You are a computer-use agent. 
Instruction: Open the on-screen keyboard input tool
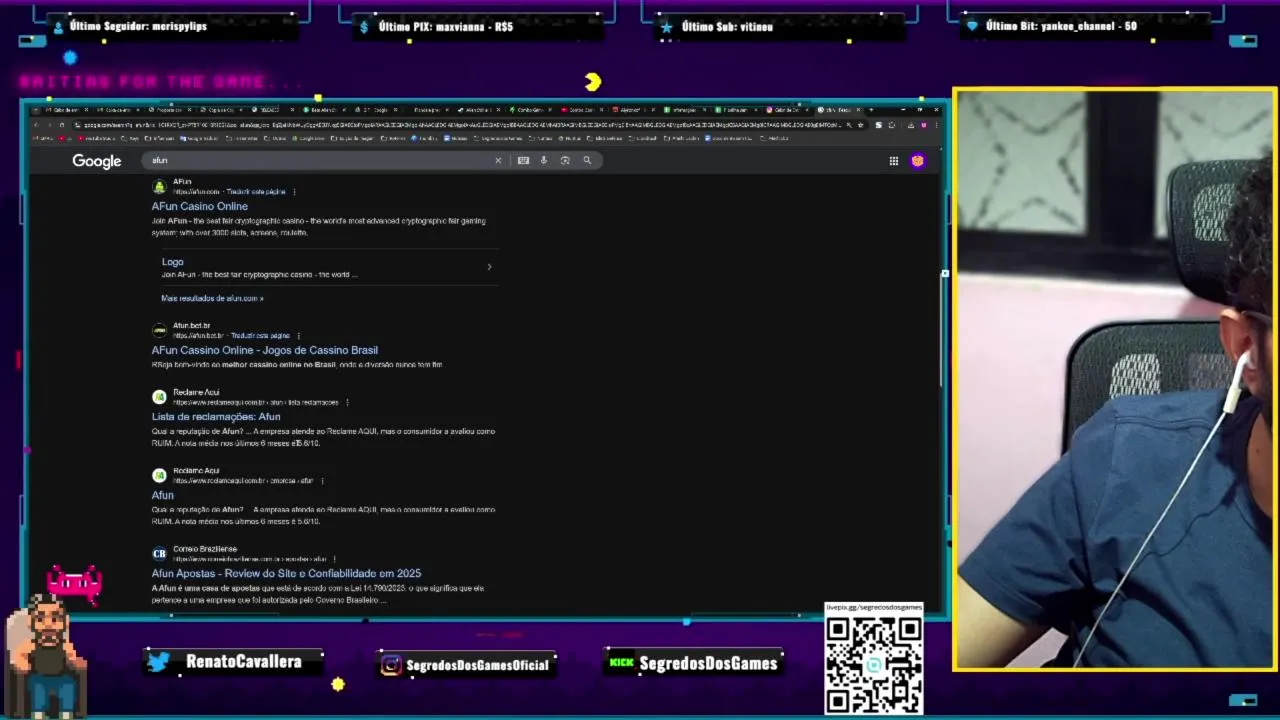523,160
